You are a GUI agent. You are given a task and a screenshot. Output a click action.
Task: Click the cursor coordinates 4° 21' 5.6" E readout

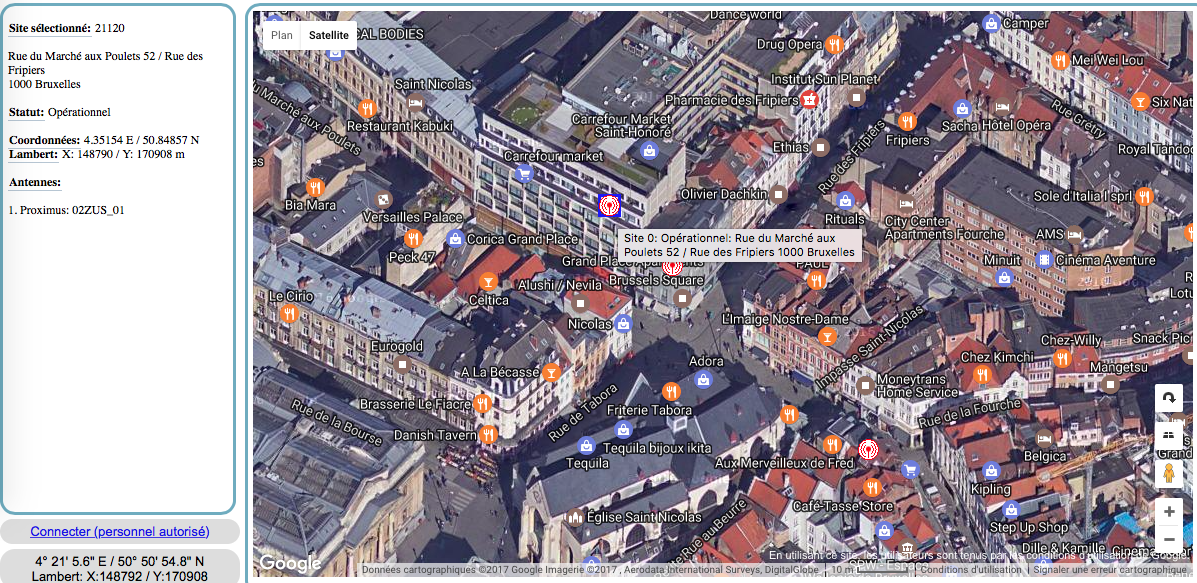120,561
